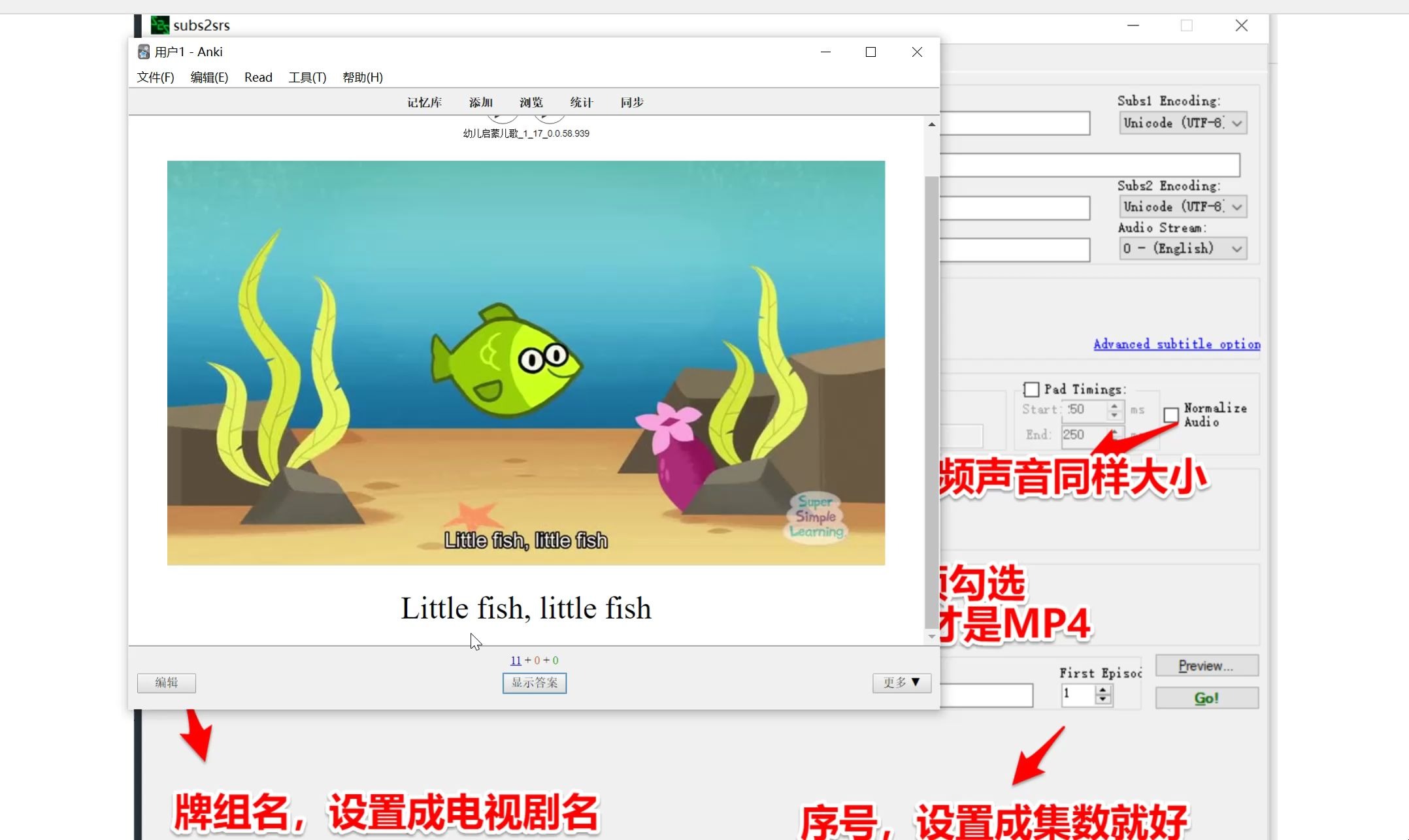
Task: Replay the left audio icon on the card
Action: click(503, 115)
